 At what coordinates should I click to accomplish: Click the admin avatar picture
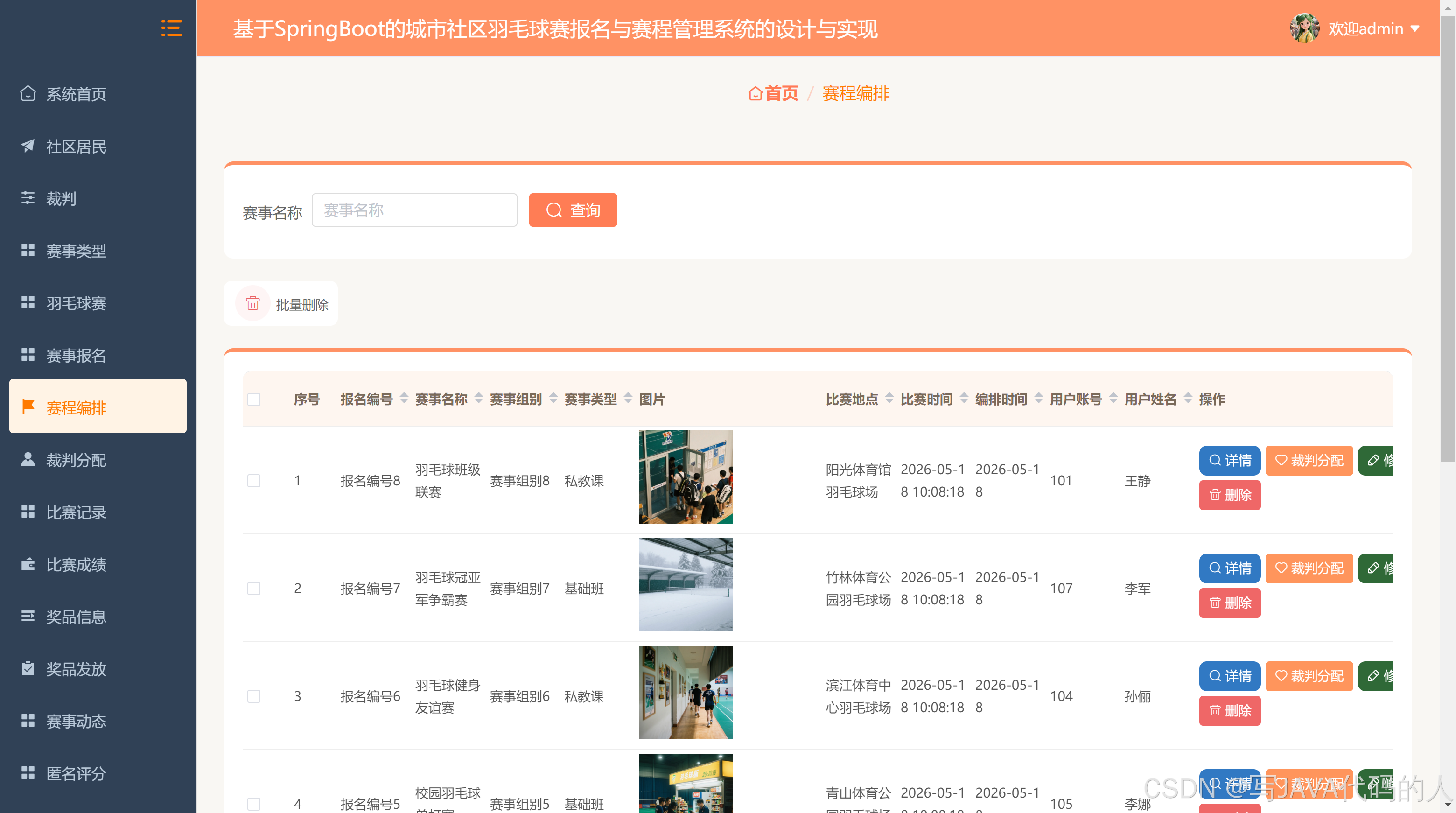pyautogui.click(x=1304, y=28)
